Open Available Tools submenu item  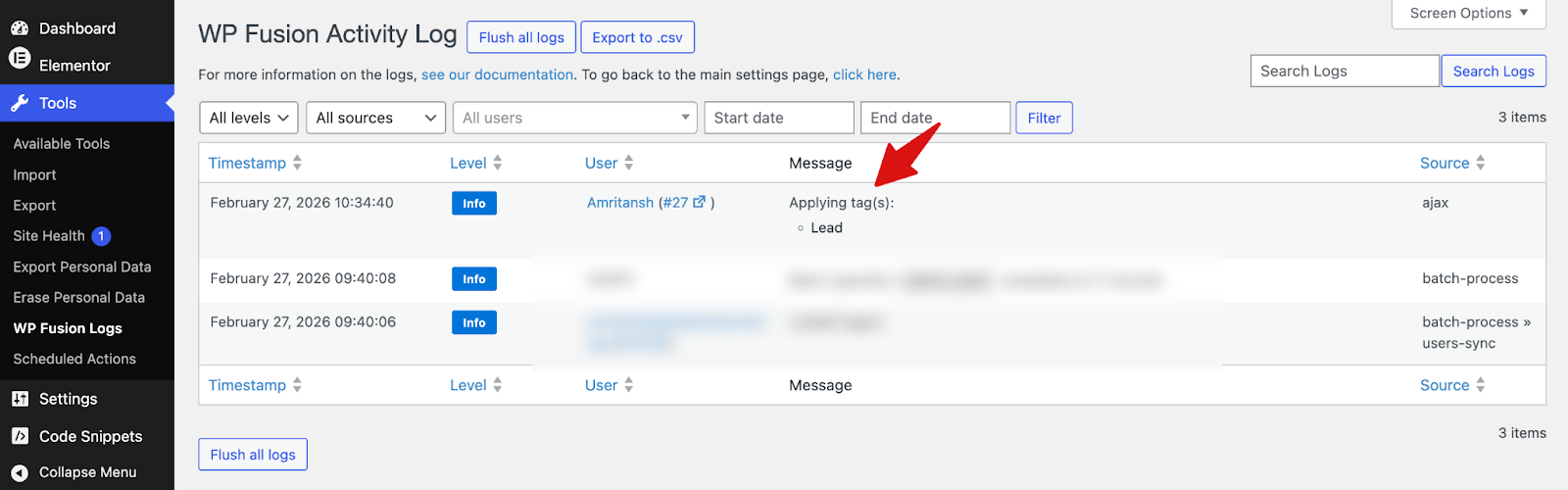62,144
